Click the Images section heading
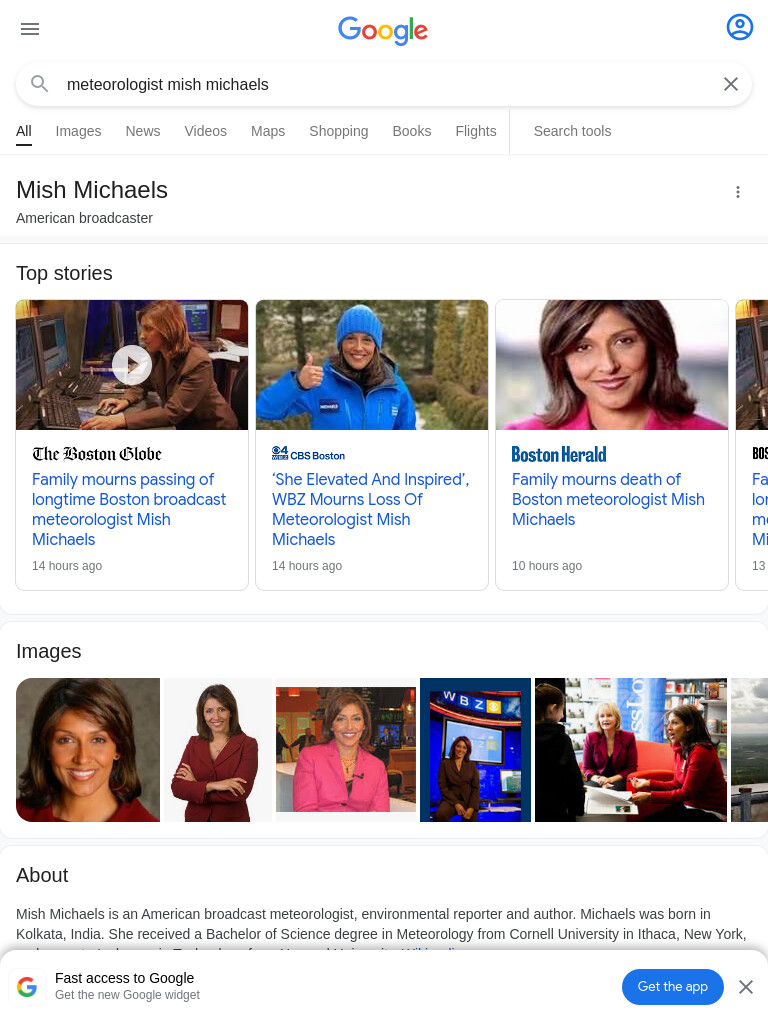The image size is (768, 1024). pos(48,651)
